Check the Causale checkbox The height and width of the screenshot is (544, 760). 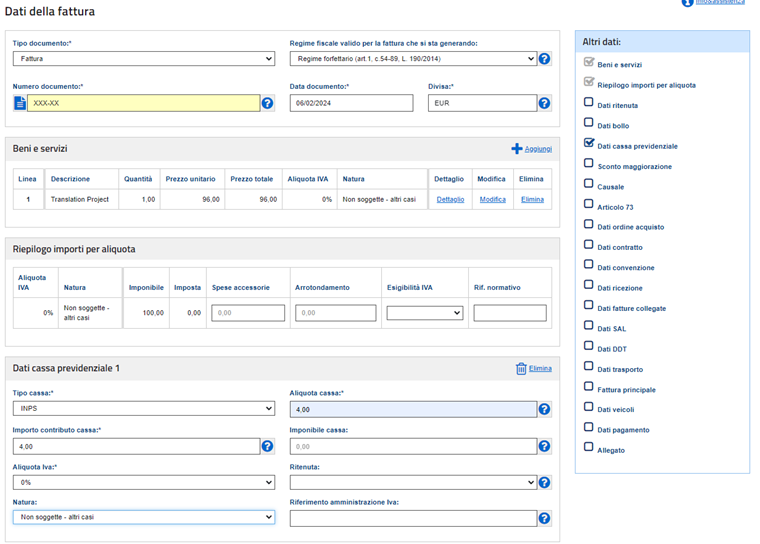click(x=588, y=183)
